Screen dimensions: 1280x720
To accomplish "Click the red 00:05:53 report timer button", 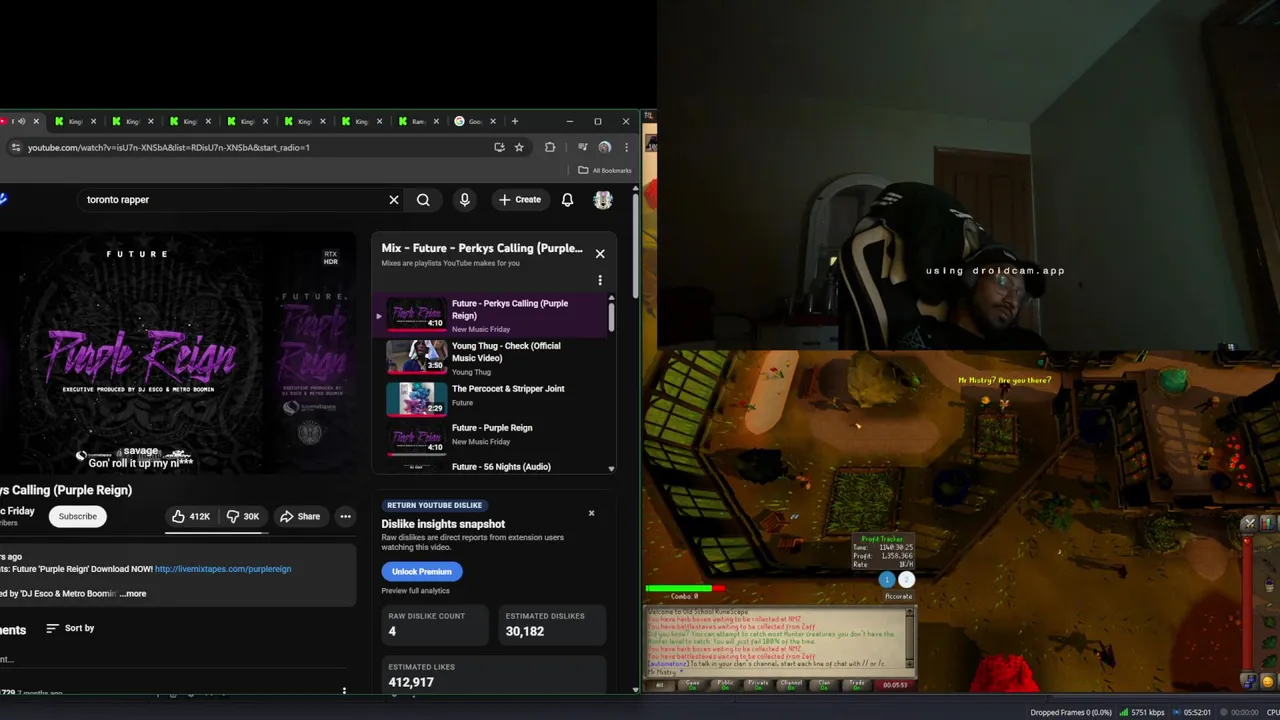I will [895, 685].
